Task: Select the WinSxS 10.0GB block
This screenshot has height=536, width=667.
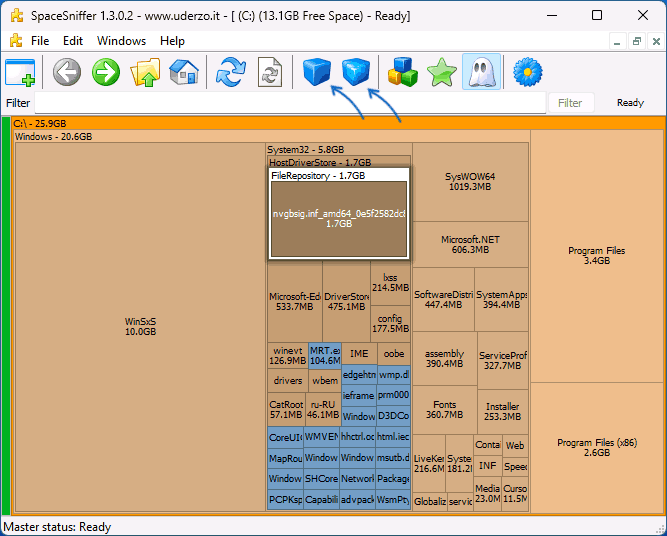Action: [140, 326]
